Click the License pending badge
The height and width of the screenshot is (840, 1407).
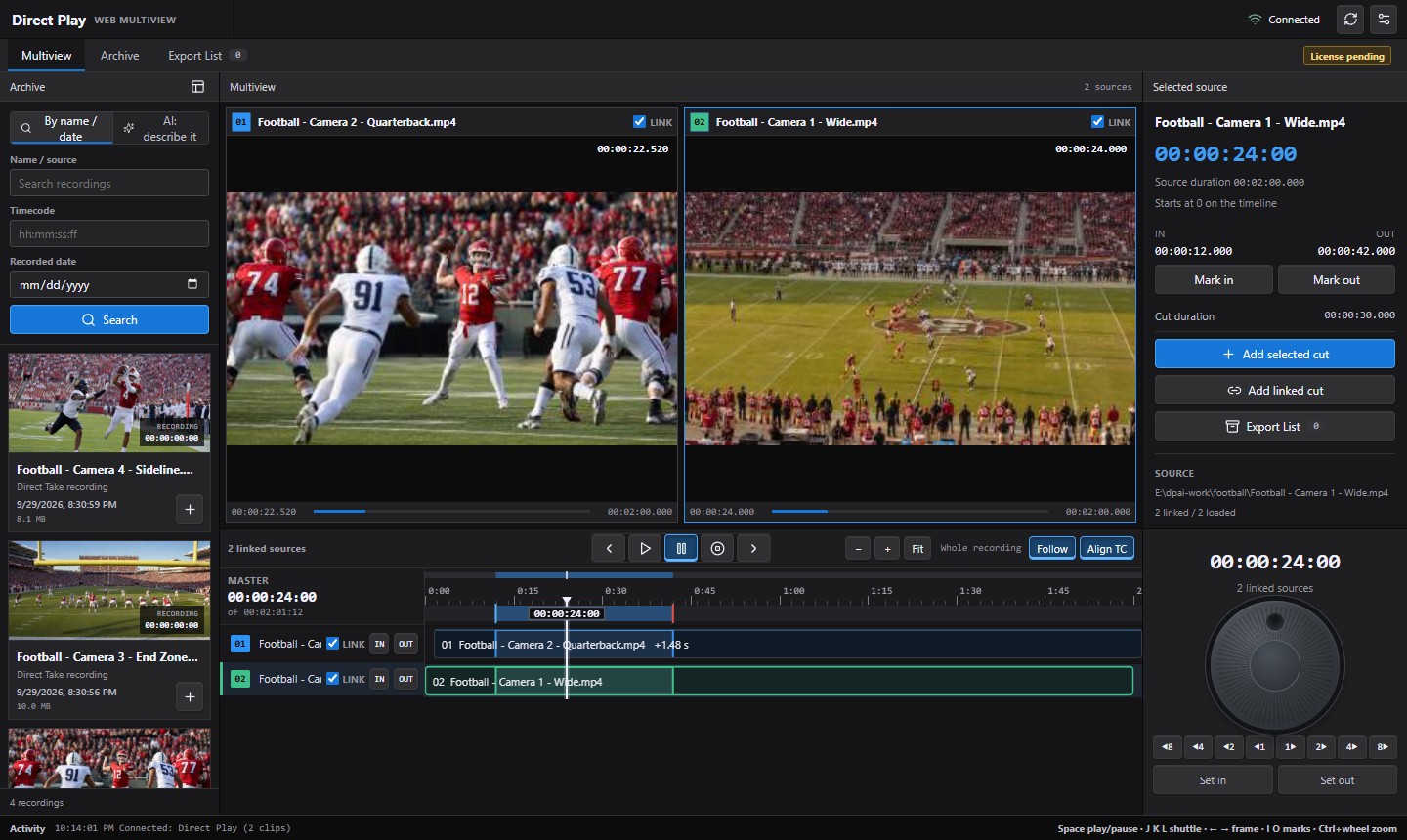pyautogui.click(x=1347, y=56)
